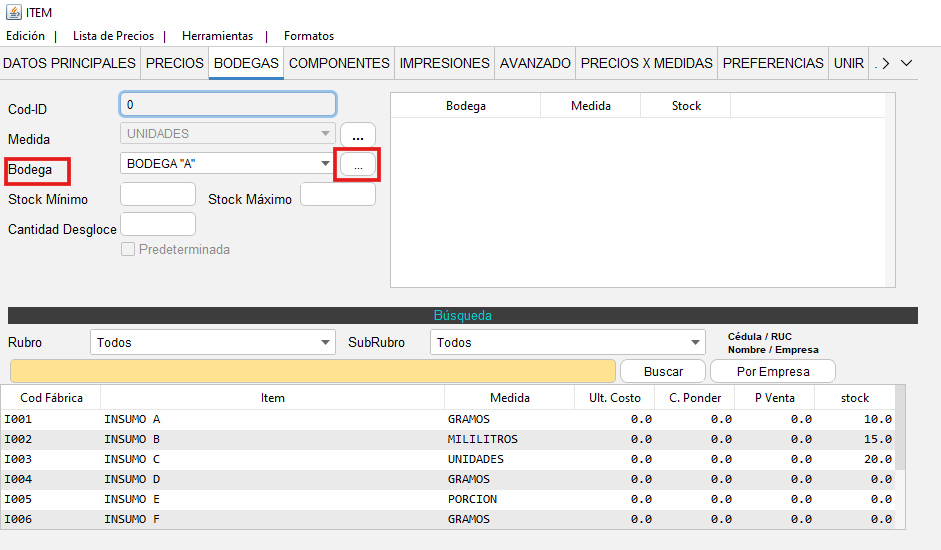Open the Herramientas menu

217,36
